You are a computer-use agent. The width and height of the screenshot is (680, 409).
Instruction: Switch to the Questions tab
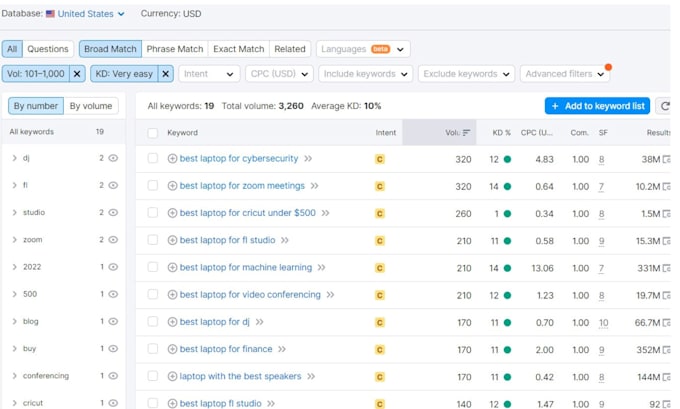(48, 49)
